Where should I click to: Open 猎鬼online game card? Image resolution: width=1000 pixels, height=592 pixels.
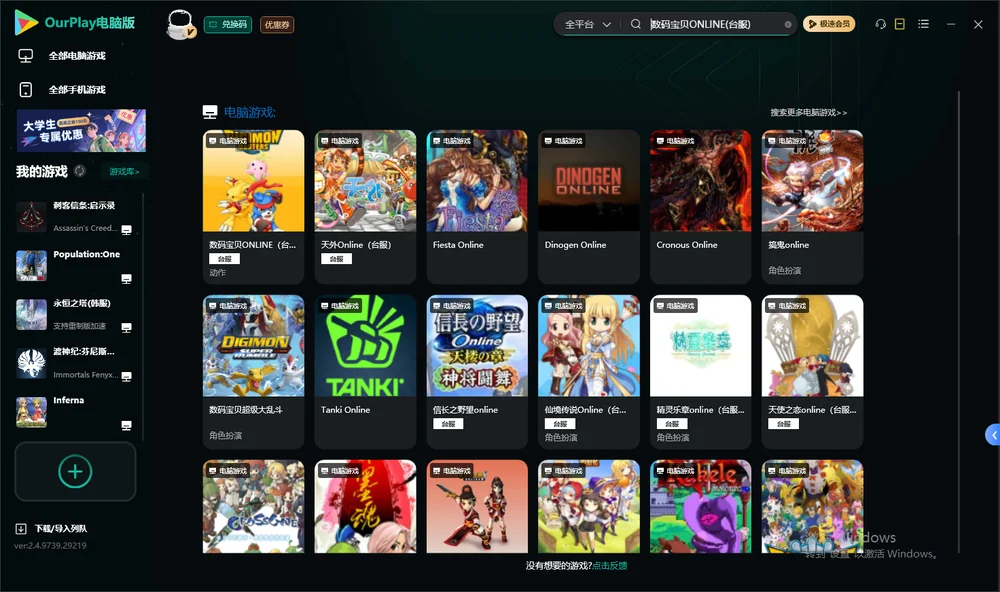tap(812, 207)
